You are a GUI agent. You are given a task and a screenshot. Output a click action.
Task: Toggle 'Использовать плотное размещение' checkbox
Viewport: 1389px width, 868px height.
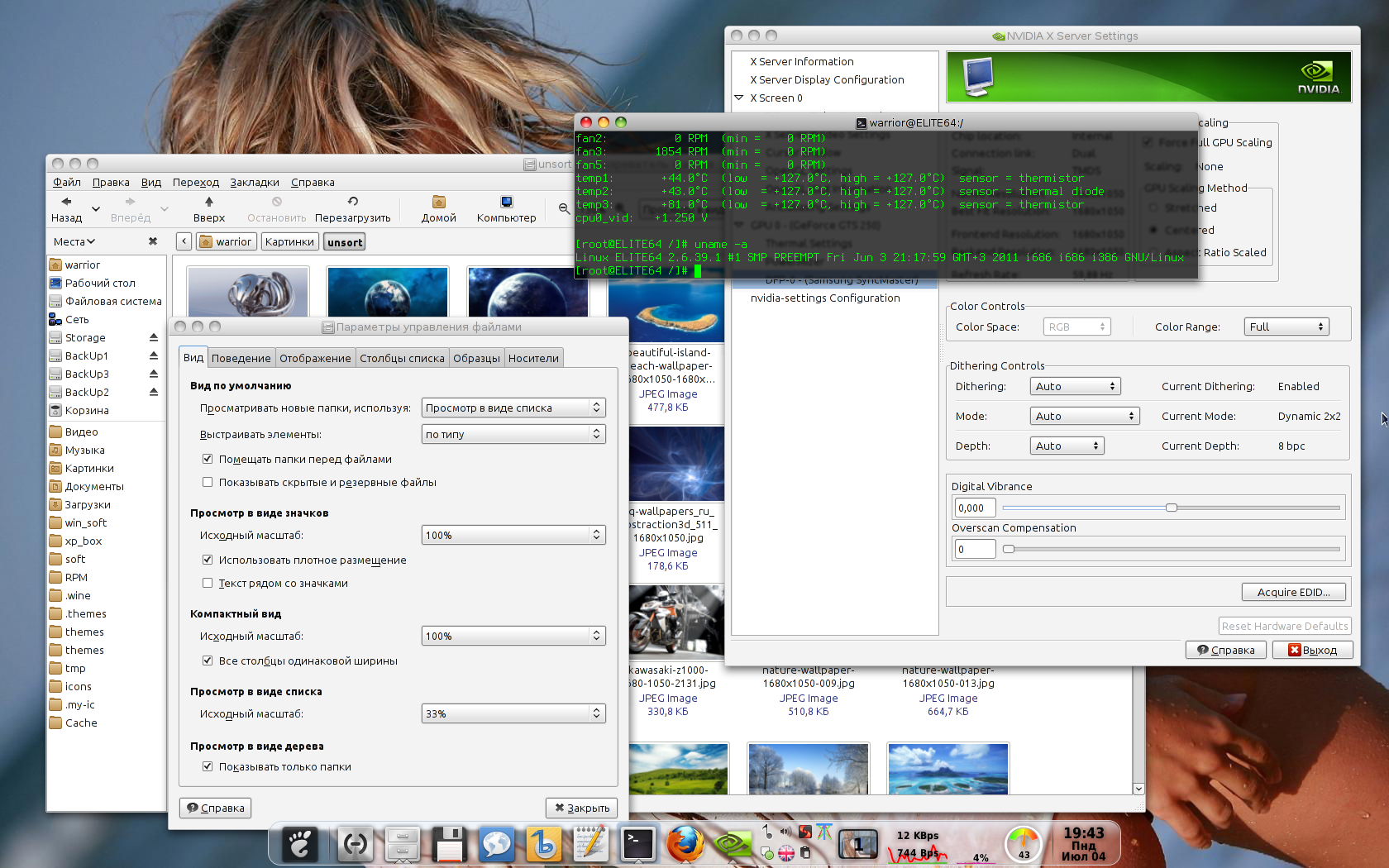point(208,560)
